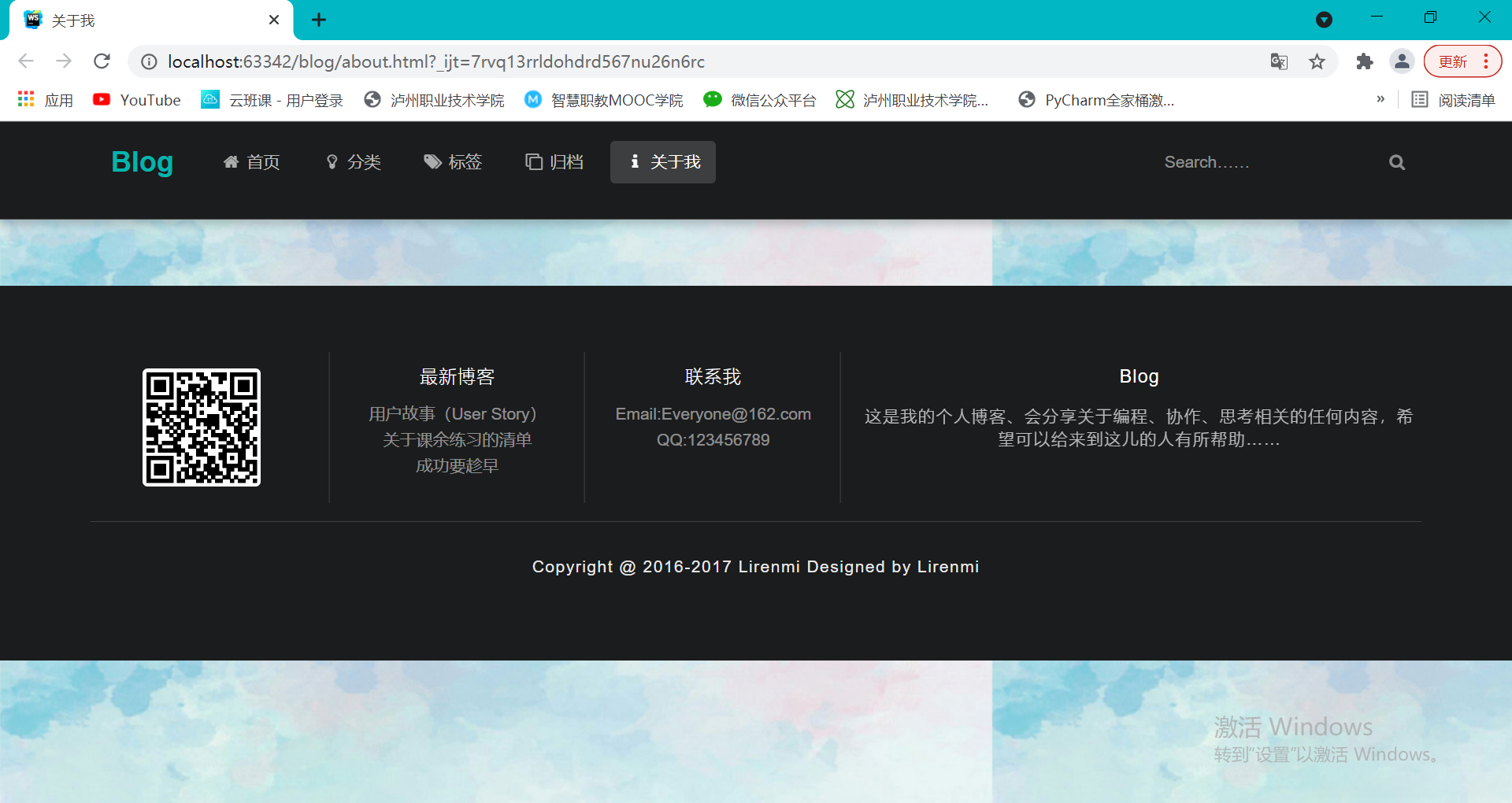Expand the hidden bookmarks chevron

click(1380, 99)
